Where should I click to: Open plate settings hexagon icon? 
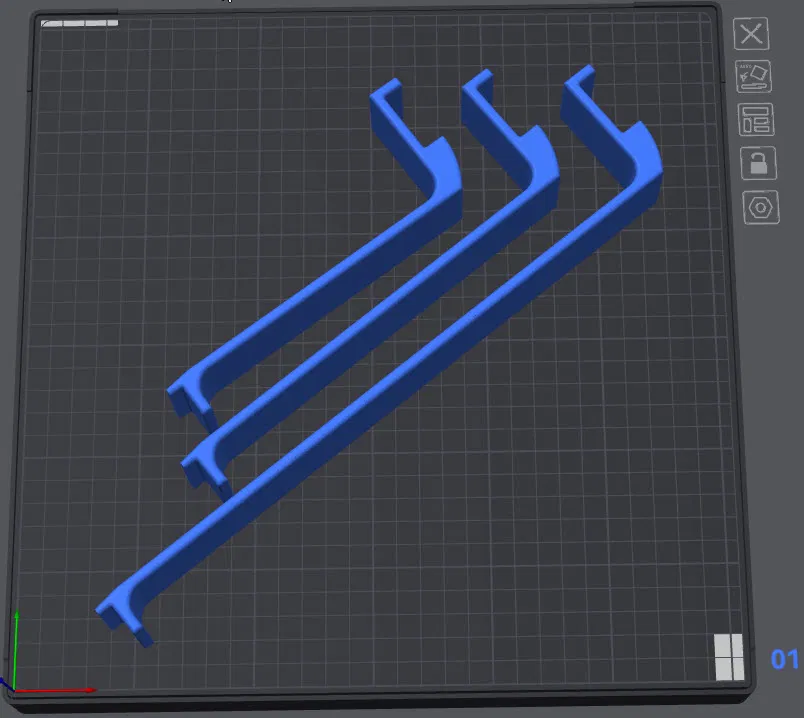[x=761, y=207]
